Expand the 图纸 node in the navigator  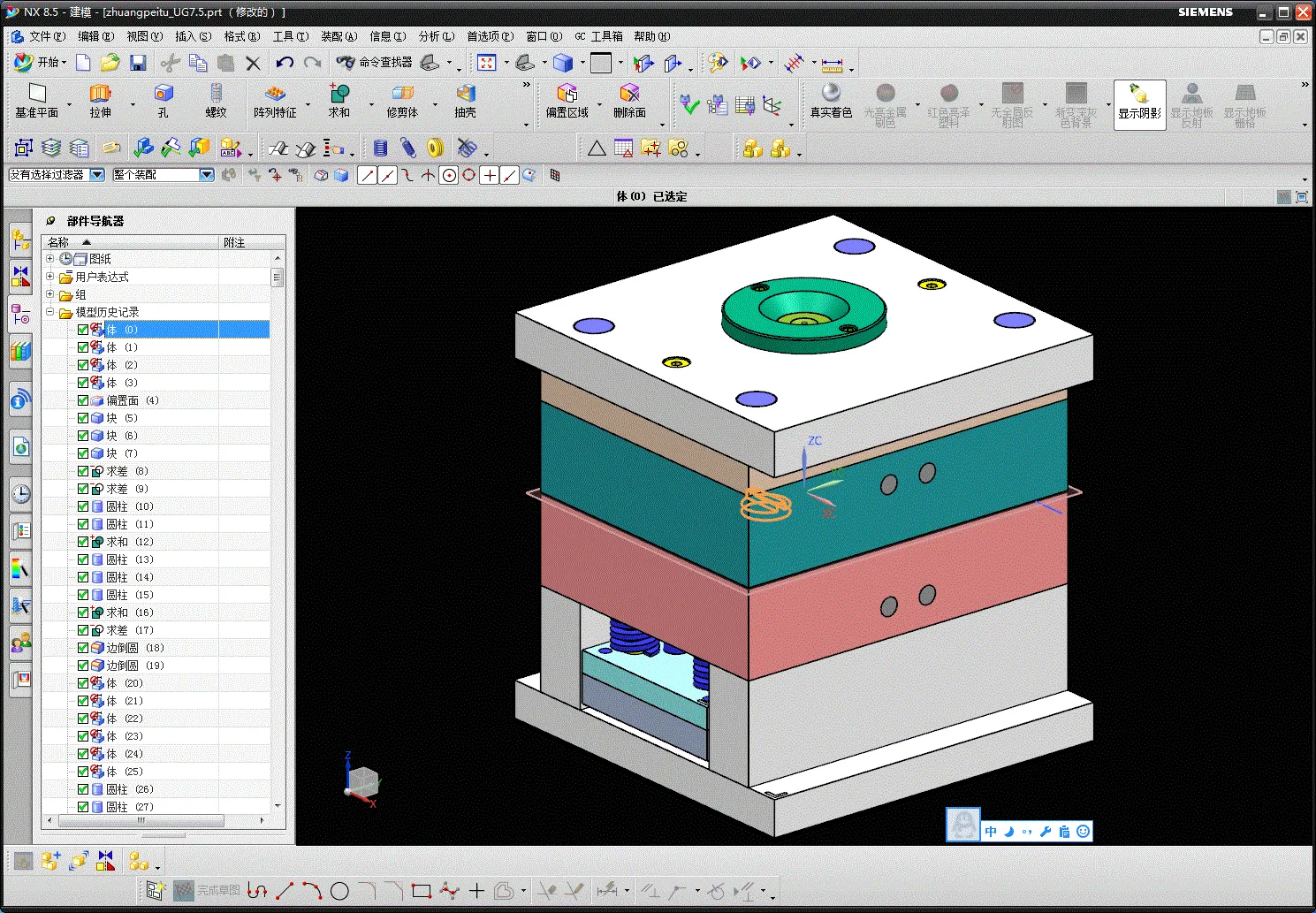point(50,259)
